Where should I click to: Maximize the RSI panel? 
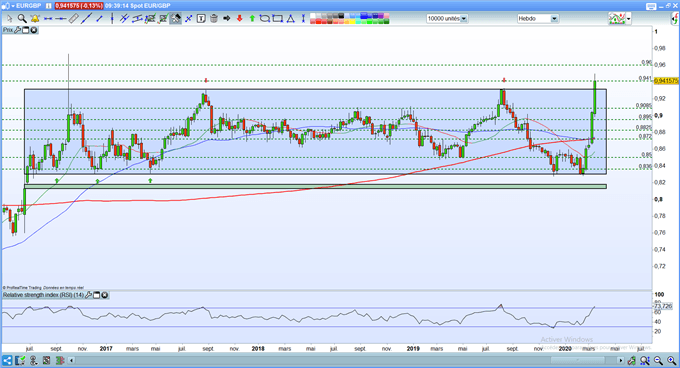click(97, 295)
